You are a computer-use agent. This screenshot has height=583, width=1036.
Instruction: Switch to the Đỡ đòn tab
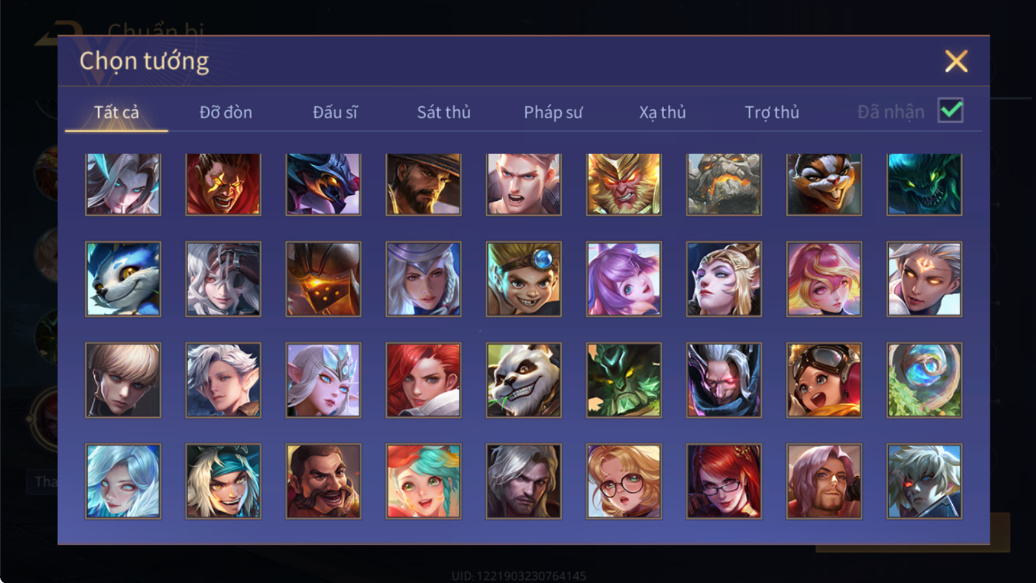click(226, 112)
